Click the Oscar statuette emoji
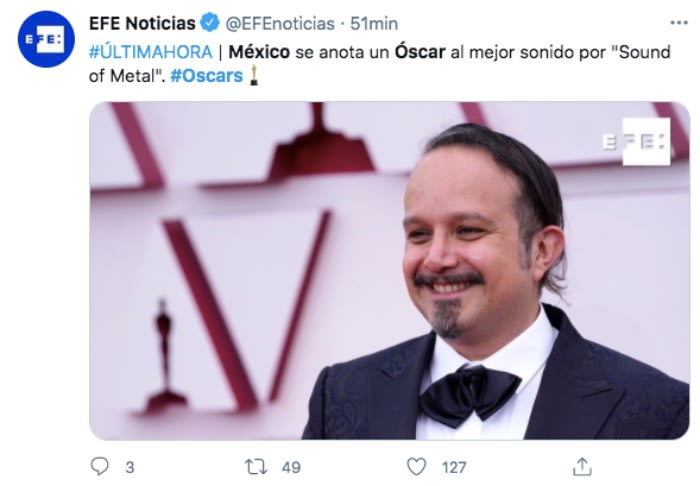 tap(254, 75)
